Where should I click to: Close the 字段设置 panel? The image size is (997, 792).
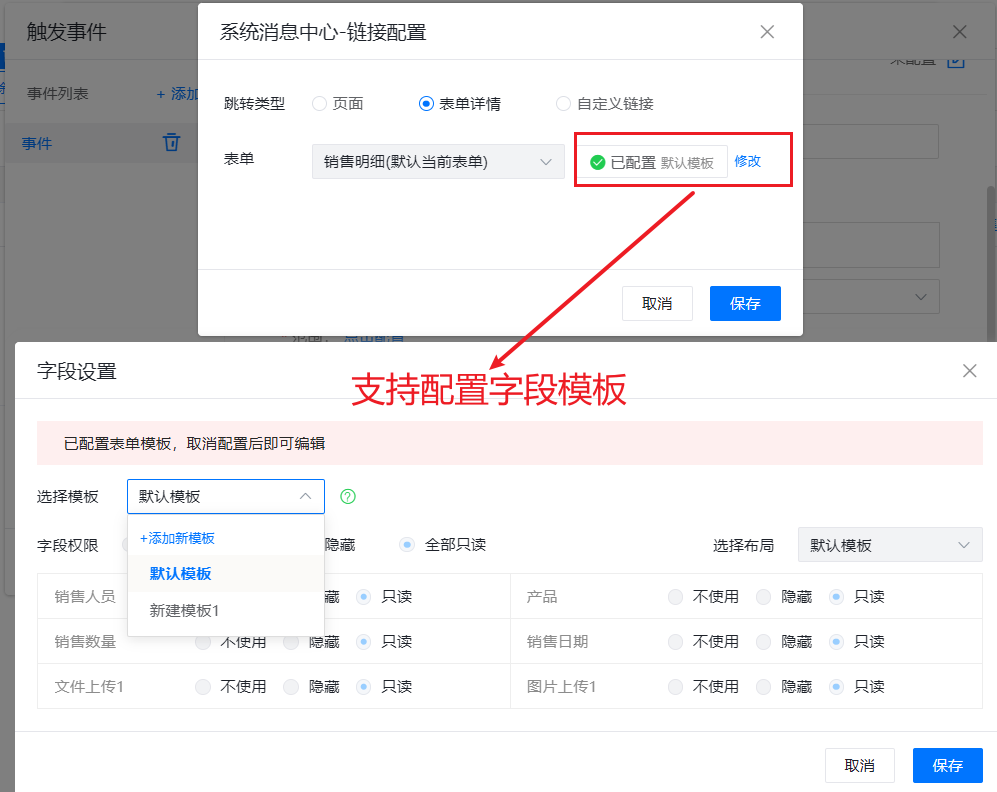969,371
